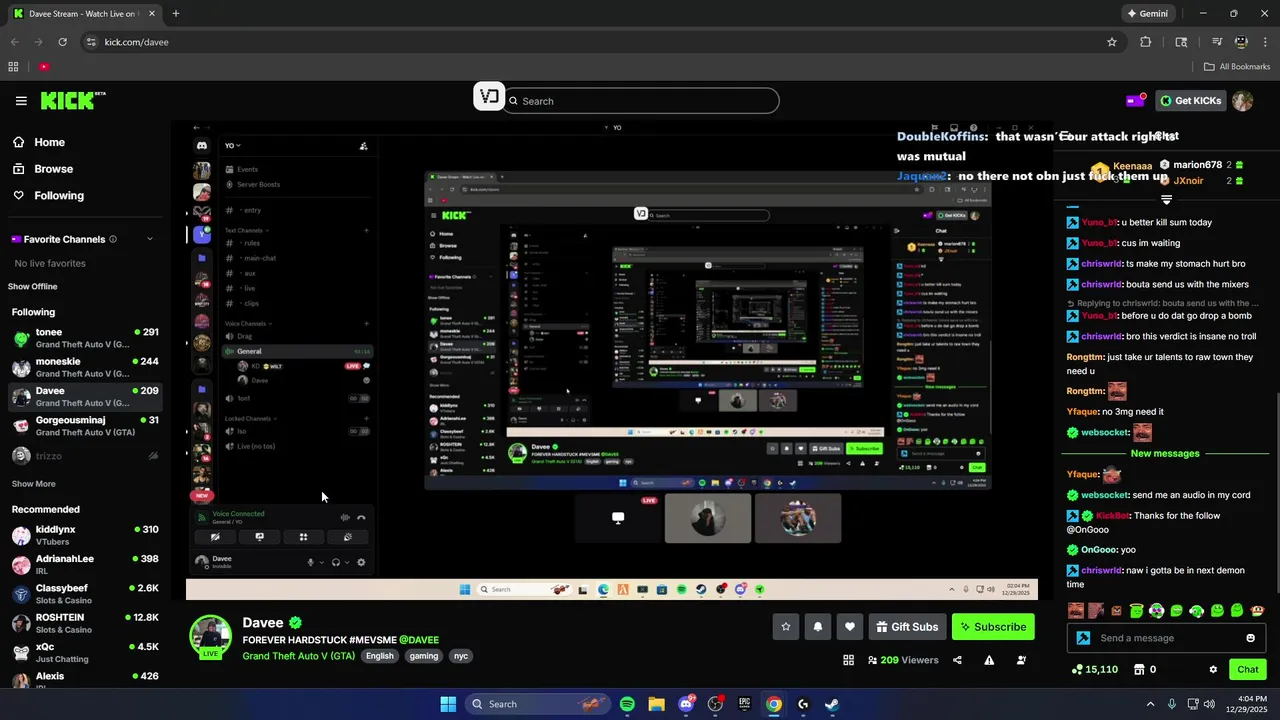This screenshot has height=720, width=1280.
Task: Open the YouTube bookmark icon
Action: [44, 67]
